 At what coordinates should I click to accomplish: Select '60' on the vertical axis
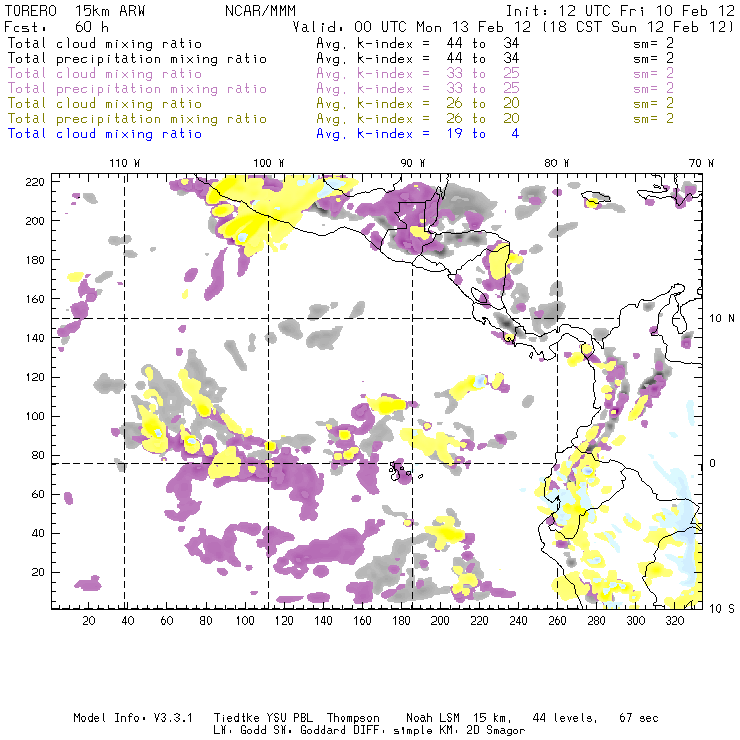tap(38, 495)
